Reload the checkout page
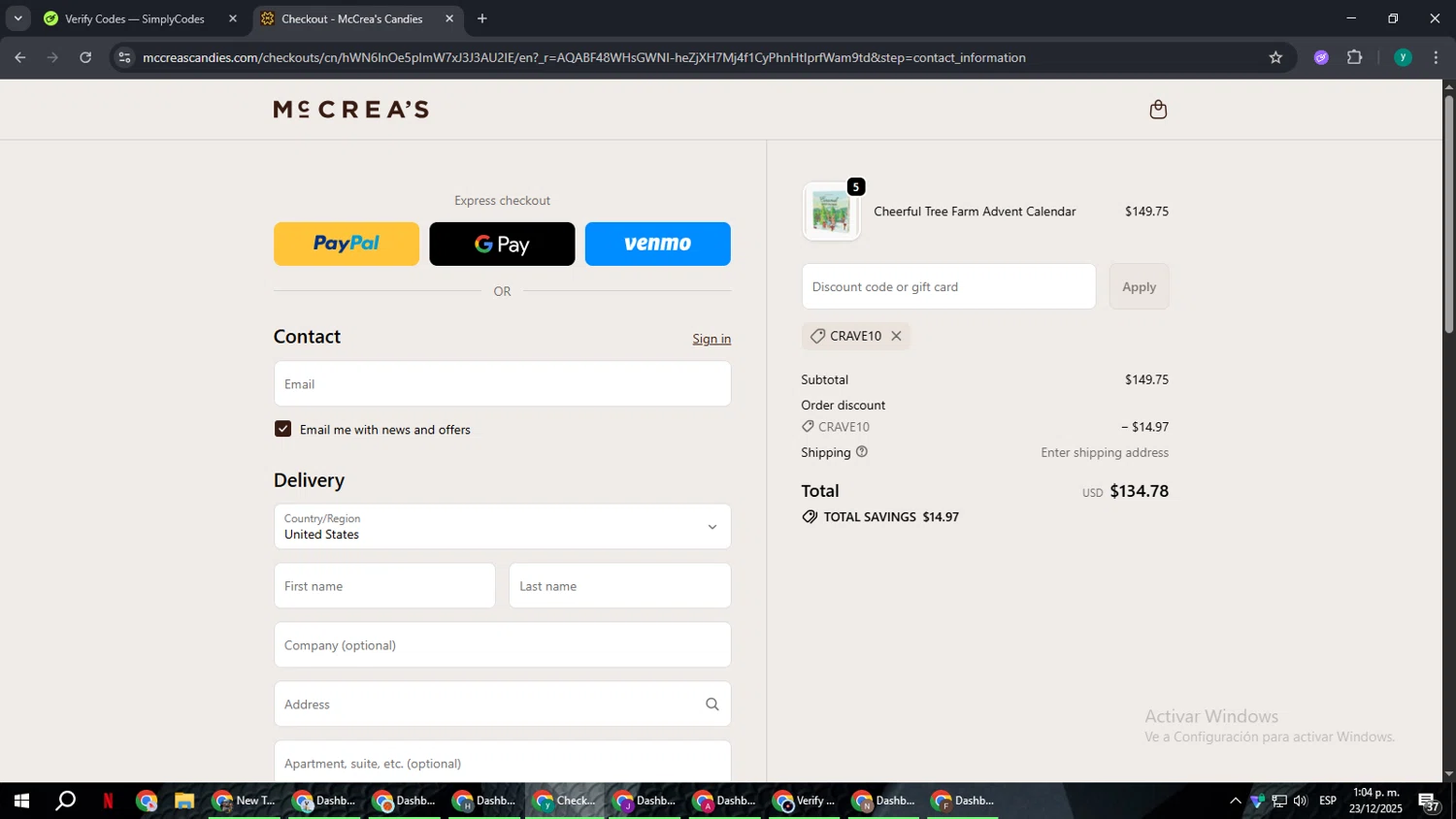The image size is (1456, 819). coord(85,57)
